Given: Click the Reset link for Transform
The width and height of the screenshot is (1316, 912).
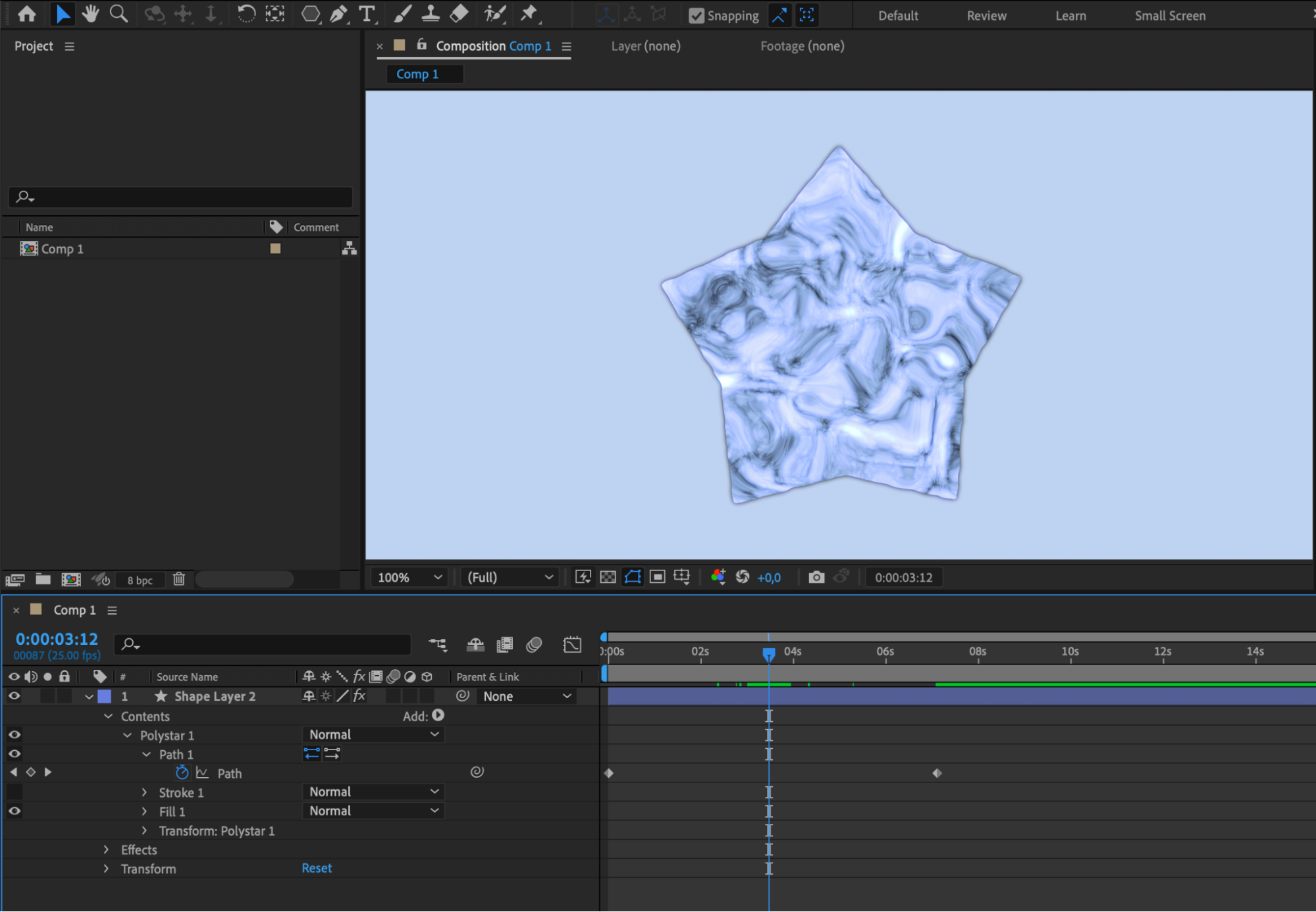Looking at the screenshot, I should pyautogui.click(x=317, y=868).
